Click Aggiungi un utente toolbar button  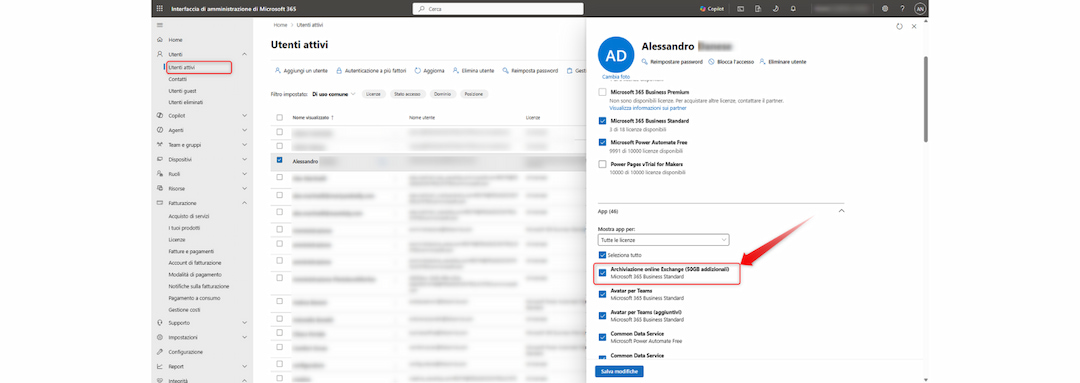tap(301, 70)
